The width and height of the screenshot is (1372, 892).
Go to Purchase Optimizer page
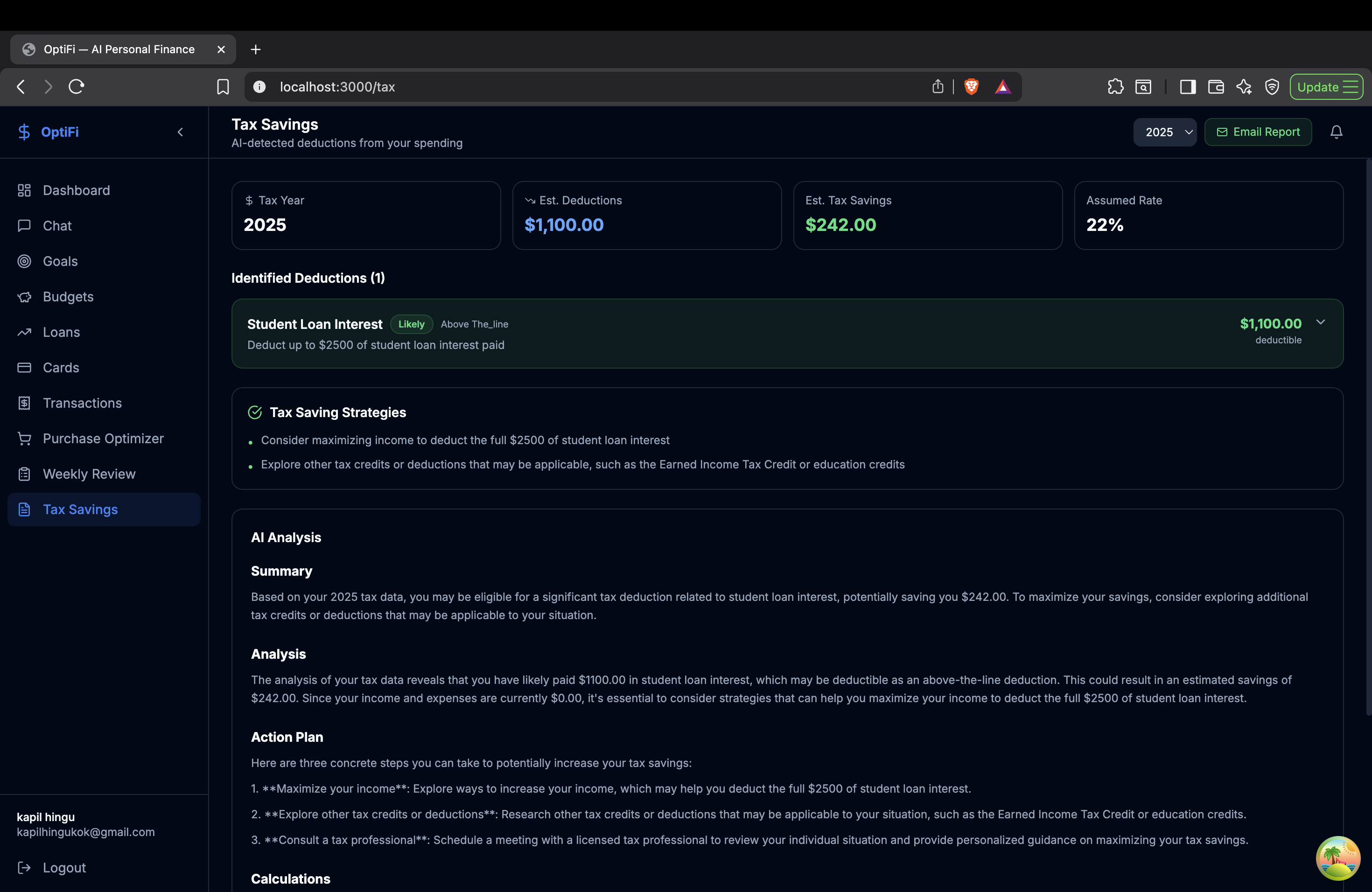pyautogui.click(x=103, y=439)
